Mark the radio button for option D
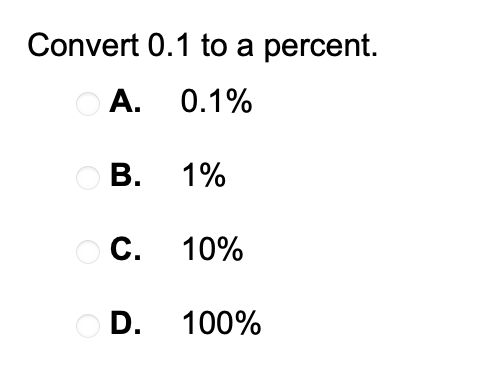Image resolution: width=490 pixels, height=392 pixels. point(88,326)
